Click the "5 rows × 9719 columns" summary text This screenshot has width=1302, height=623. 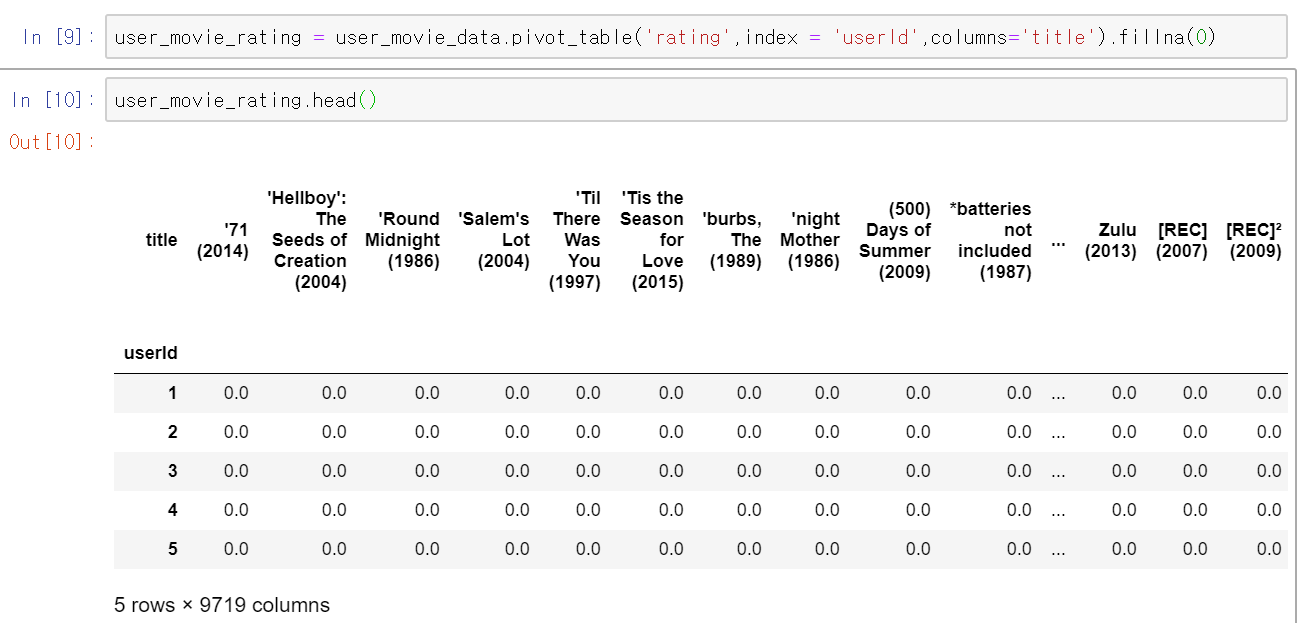click(x=222, y=605)
